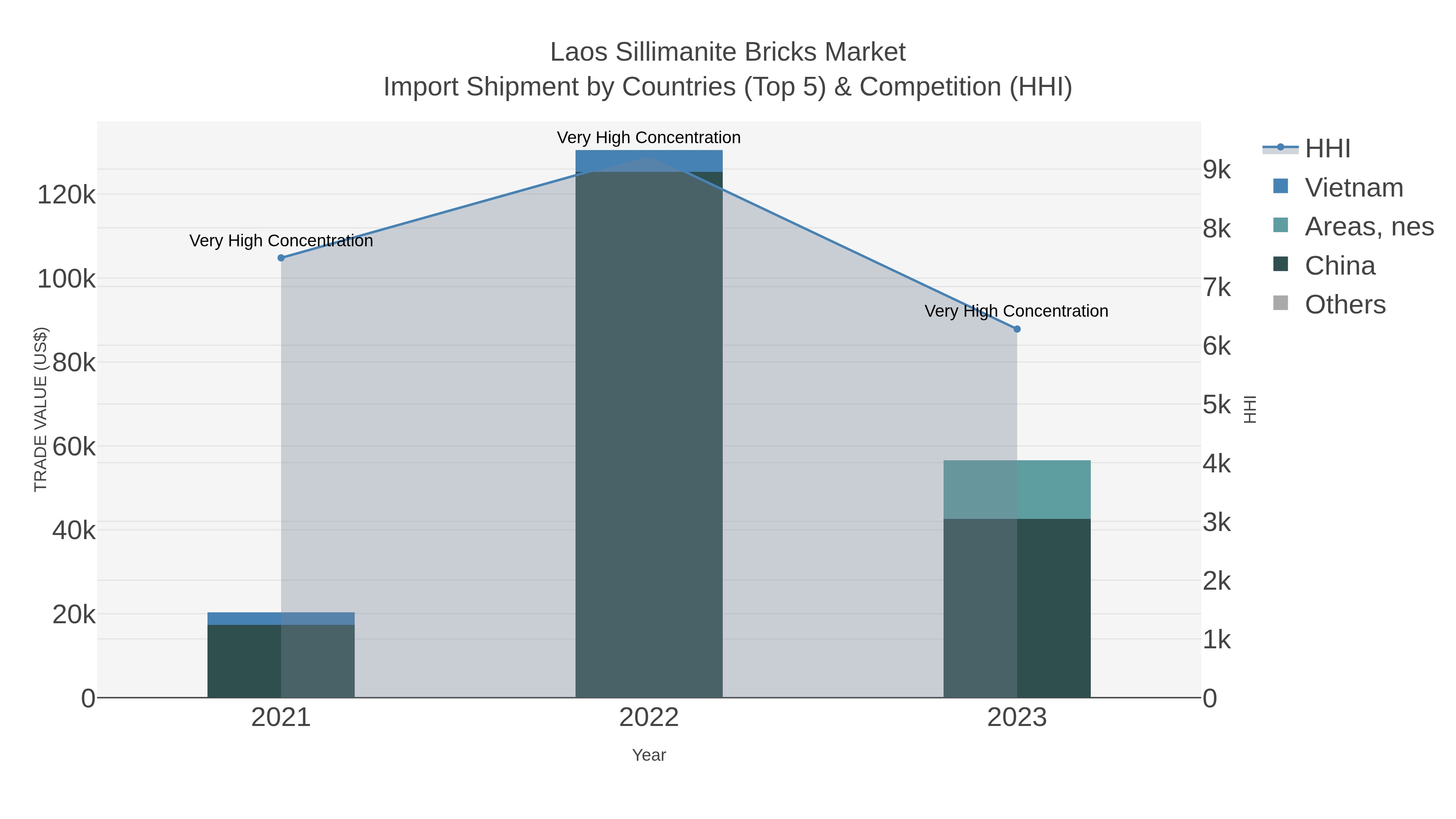Image resolution: width=1456 pixels, height=819 pixels.
Task: Click the HHI line marker in legend
Action: (x=1281, y=148)
